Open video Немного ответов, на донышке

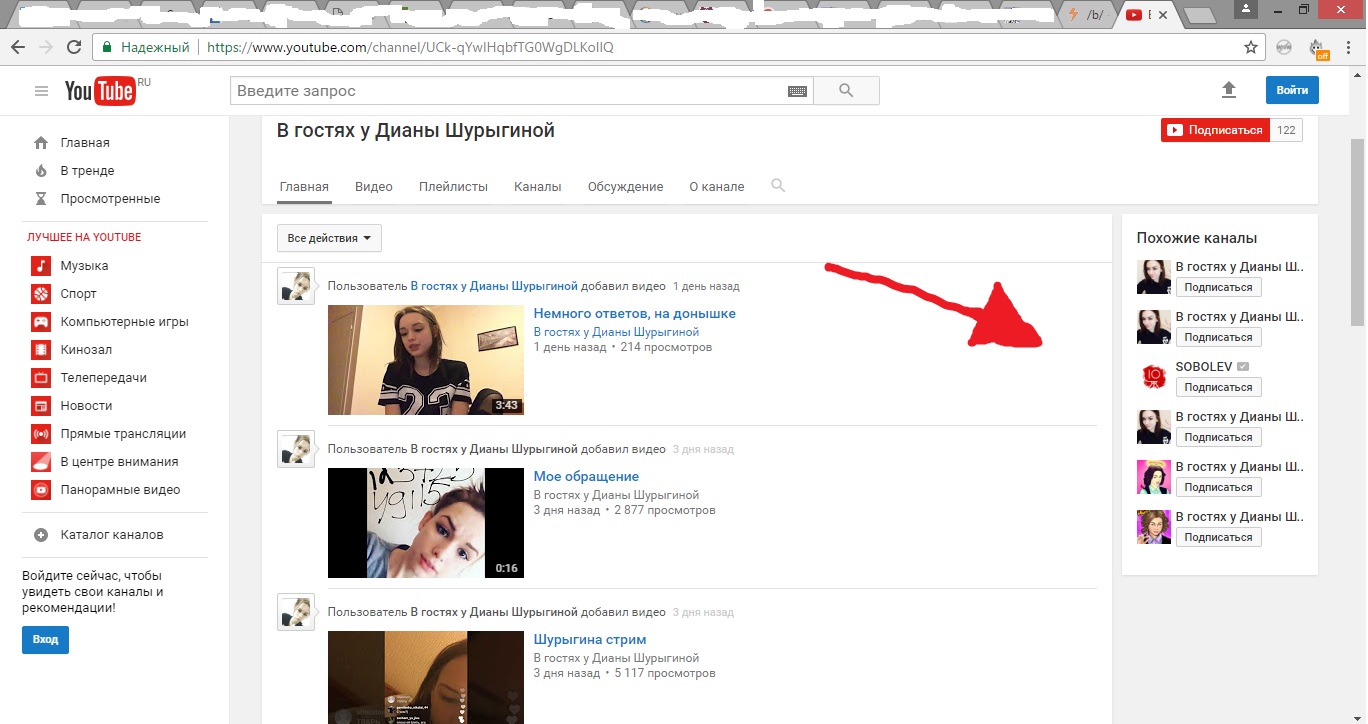(x=634, y=313)
